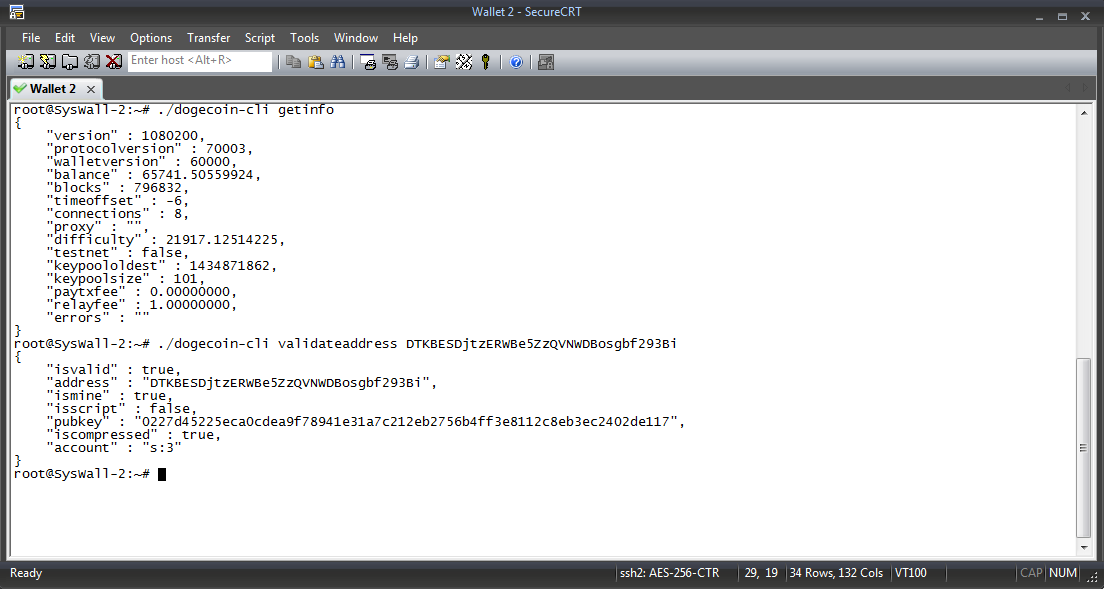The image size is (1104, 589).
Task: Click the tab scroll left arrow
Action: tap(1068, 89)
